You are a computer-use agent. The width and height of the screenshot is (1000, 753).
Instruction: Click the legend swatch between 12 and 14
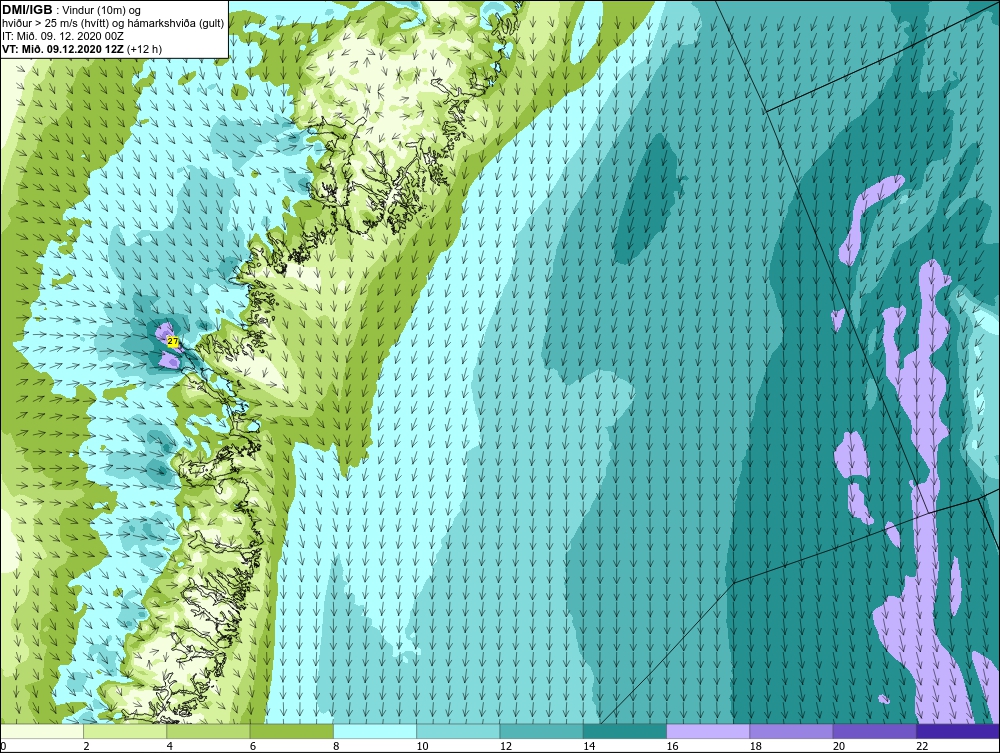coord(541,731)
